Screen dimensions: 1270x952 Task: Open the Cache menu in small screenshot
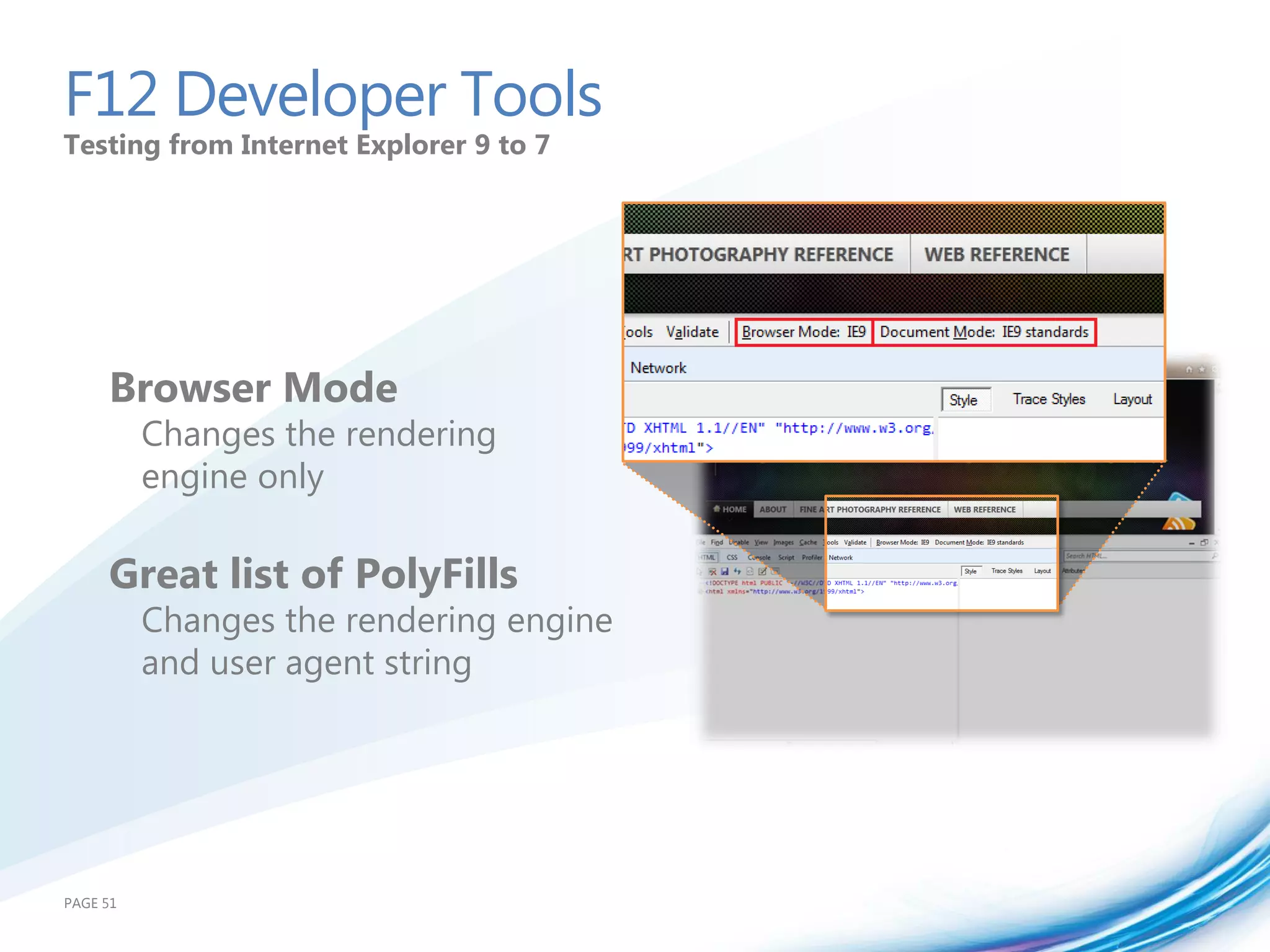pyautogui.click(x=808, y=542)
